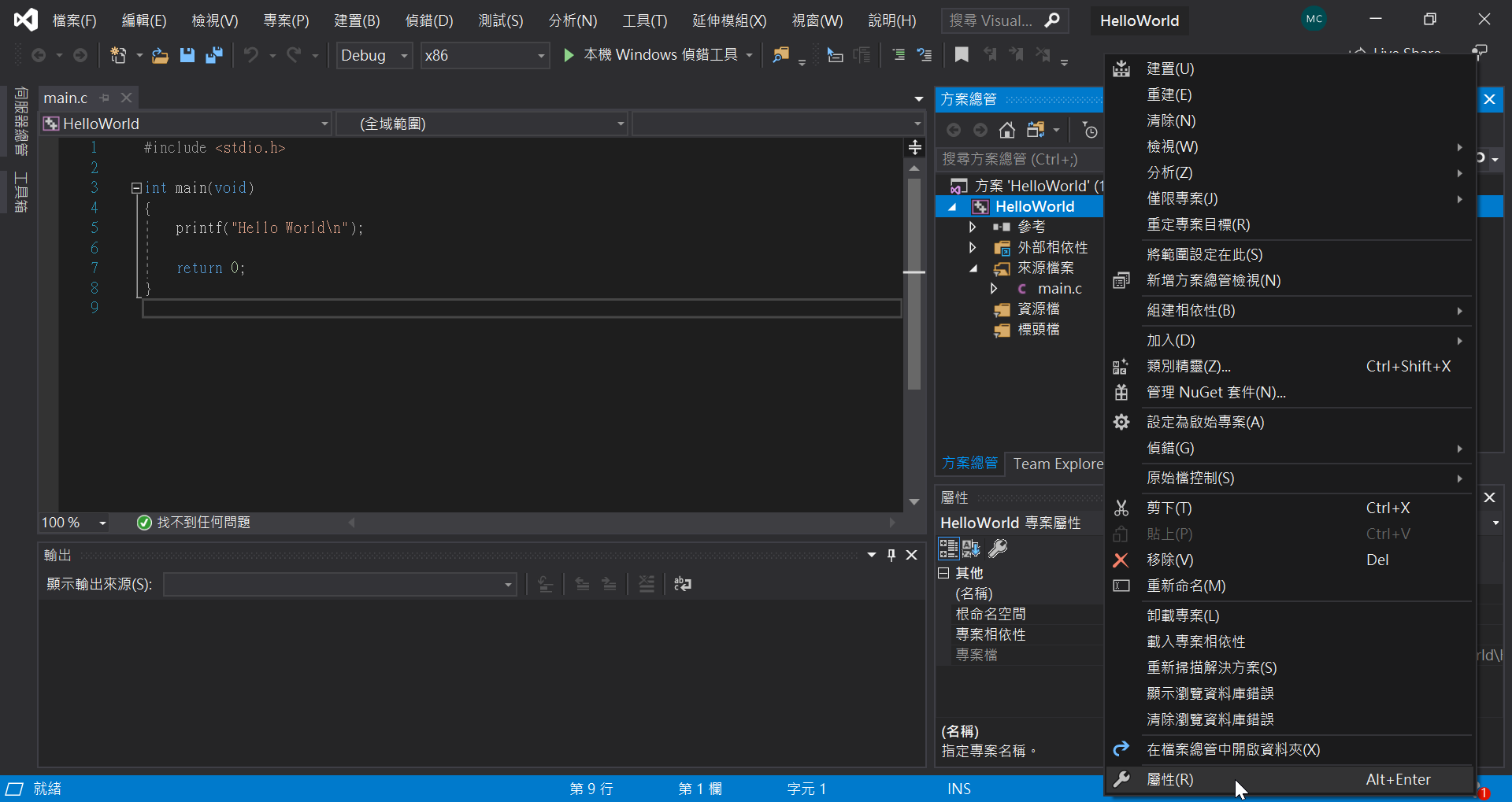Choose 建置(U) from the context menu

tap(1170, 68)
